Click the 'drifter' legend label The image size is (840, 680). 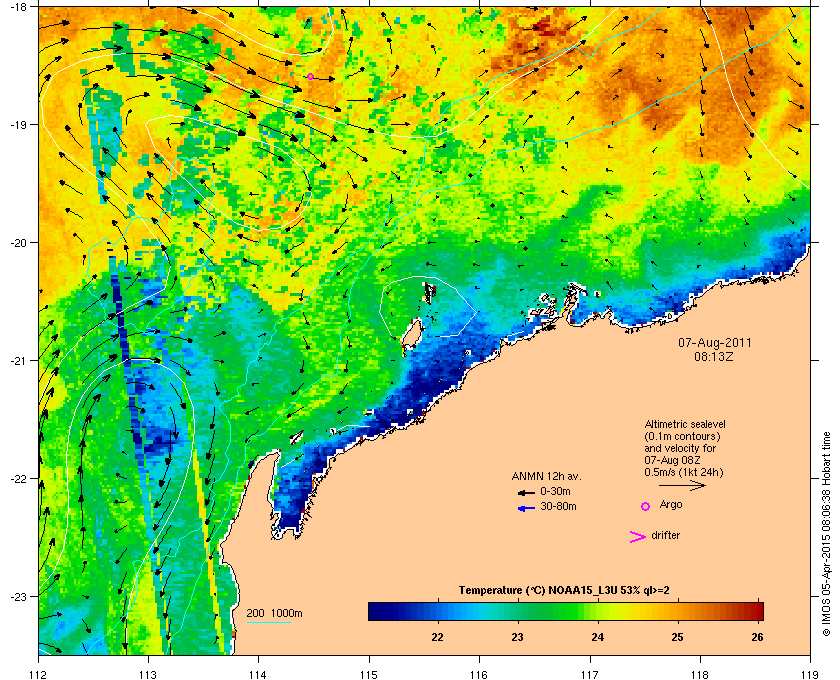tap(665, 535)
